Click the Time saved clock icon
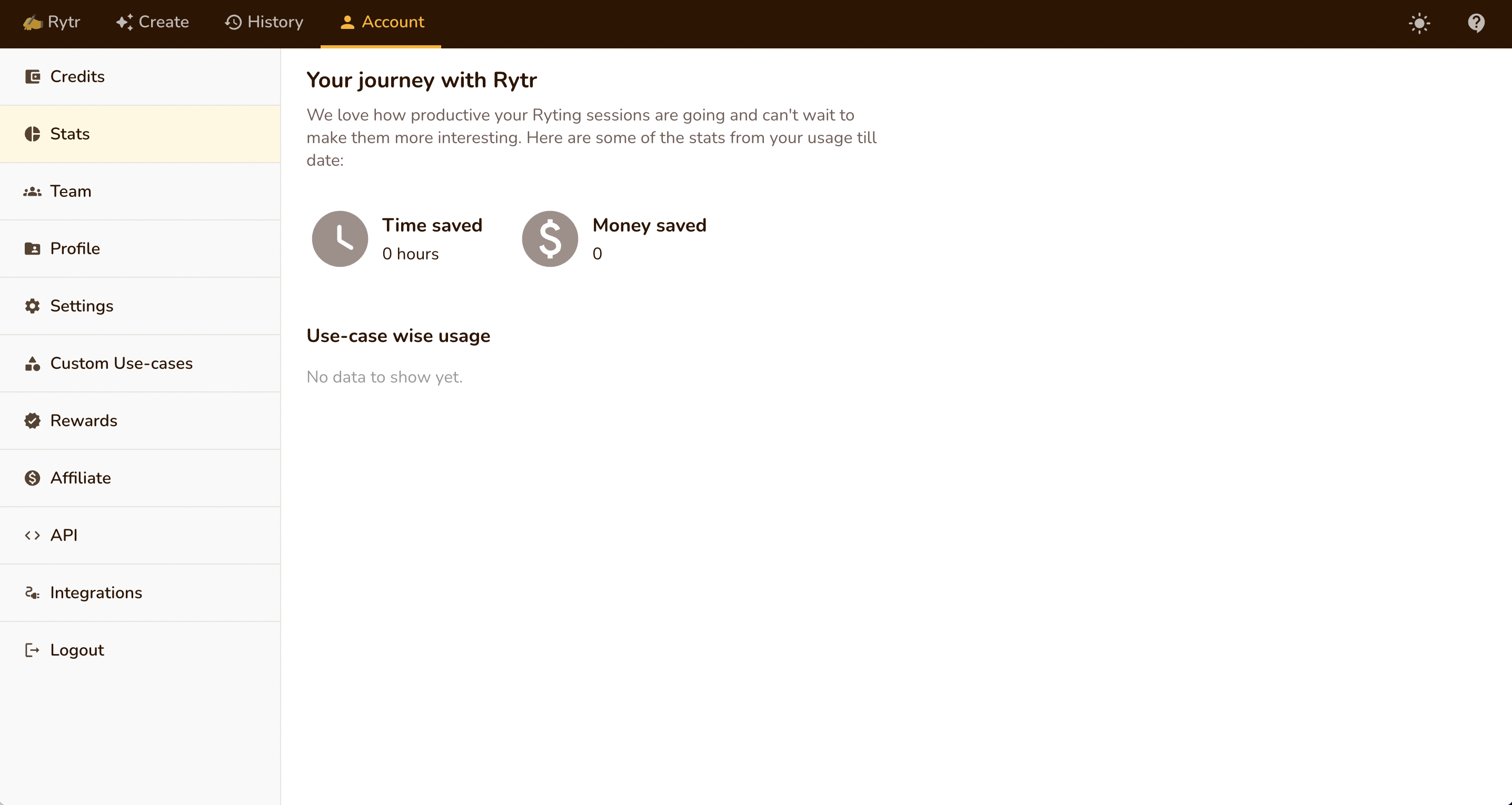Image resolution: width=1512 pixels, height=805 pixels. click(x=340, y=239)
